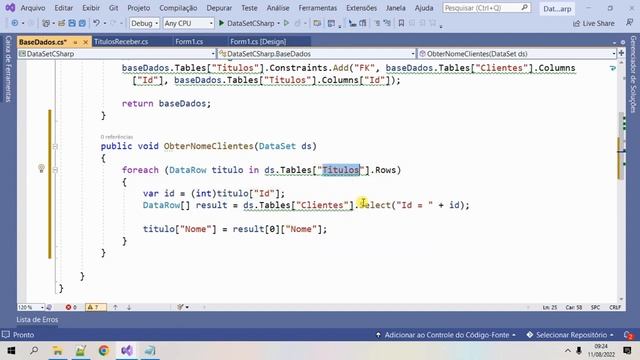Open the DataSetCSharp.BaseDados class dropdown

click(x=316, y=53)
